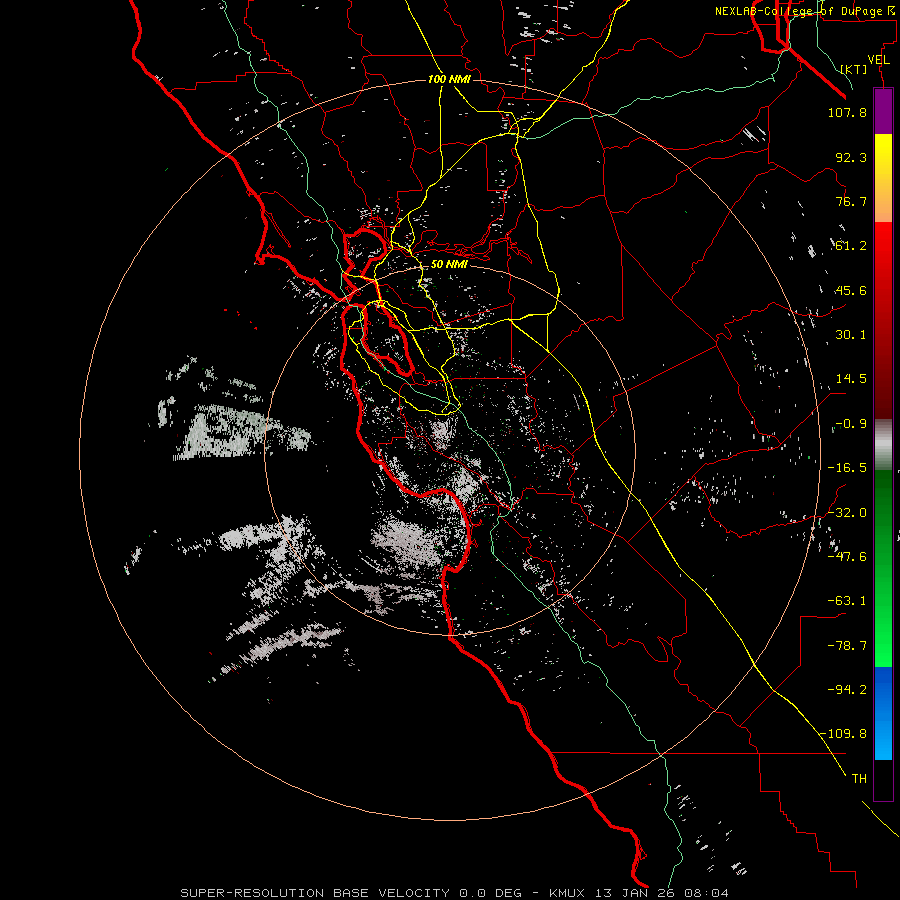
Task: Click the 92.3 velocity scale value
Action: (851, 157)
